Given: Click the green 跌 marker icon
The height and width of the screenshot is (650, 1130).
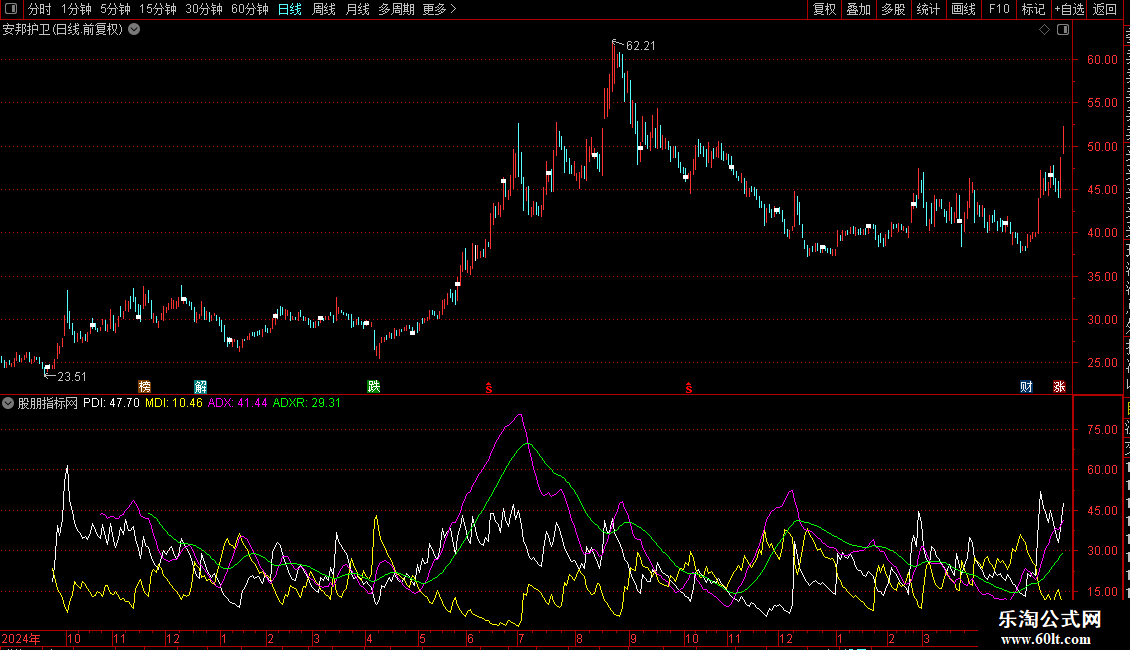Looking at the screenshot, I should point(373,386).
